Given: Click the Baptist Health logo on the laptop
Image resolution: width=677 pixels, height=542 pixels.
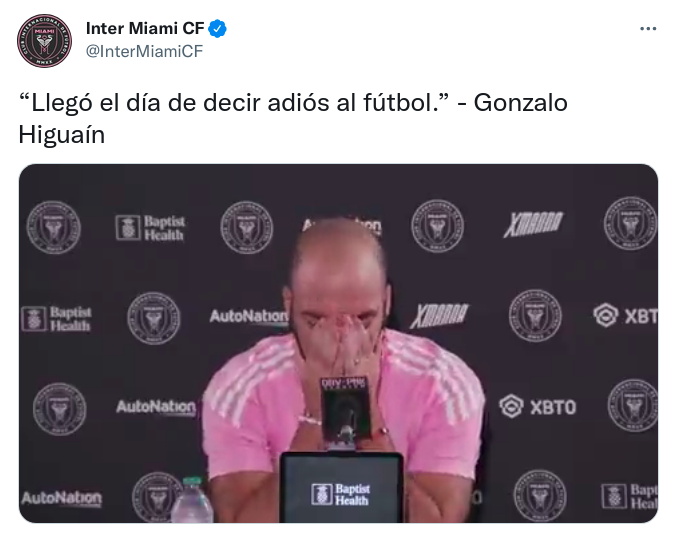Looking at the screenshot, I should click(x=341, y=494).
